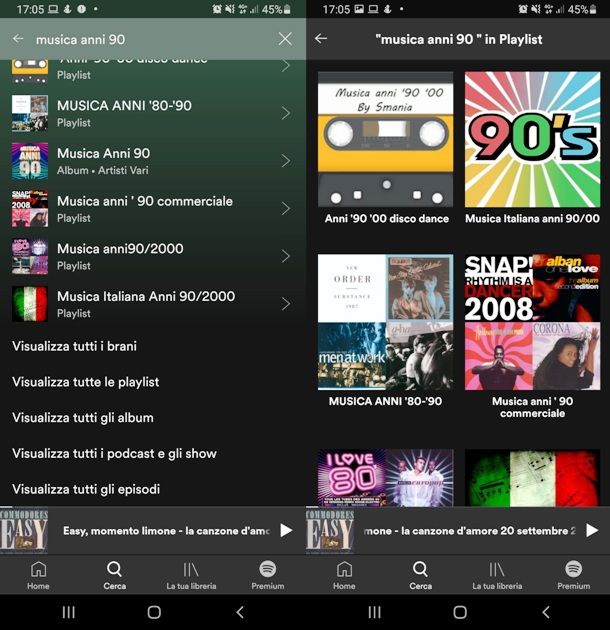610x630 pixels.
Task: Open Premium tab on right screen
Action: [x=573, y=575]
